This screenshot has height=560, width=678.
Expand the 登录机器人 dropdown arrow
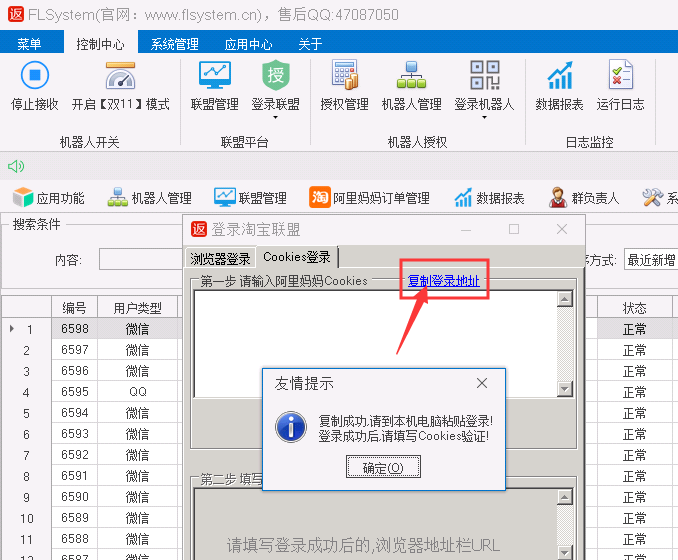[x=484, y=117]
